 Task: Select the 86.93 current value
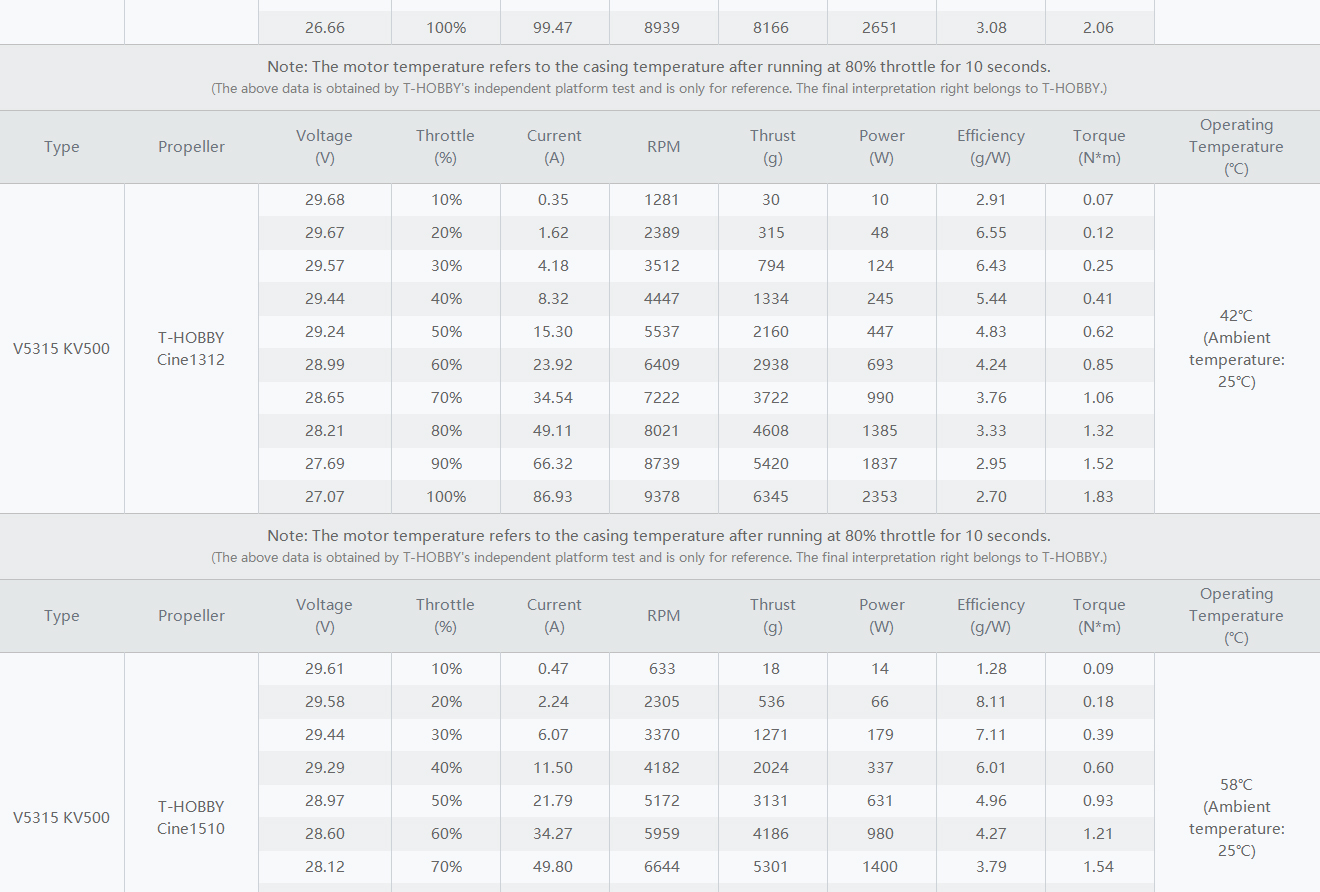tap(553, 497)
